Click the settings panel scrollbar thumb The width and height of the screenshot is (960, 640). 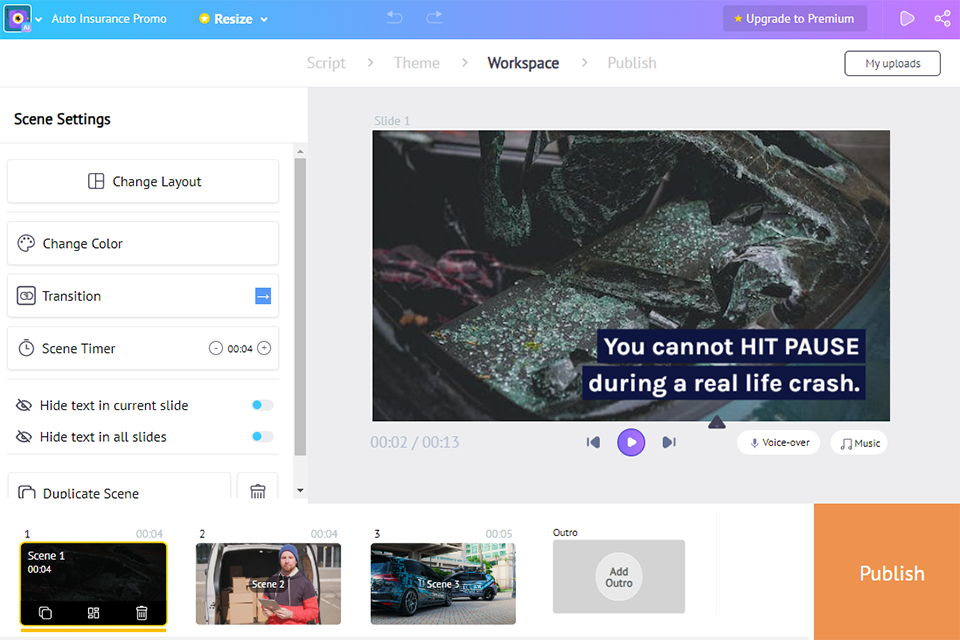coord(300,306)
